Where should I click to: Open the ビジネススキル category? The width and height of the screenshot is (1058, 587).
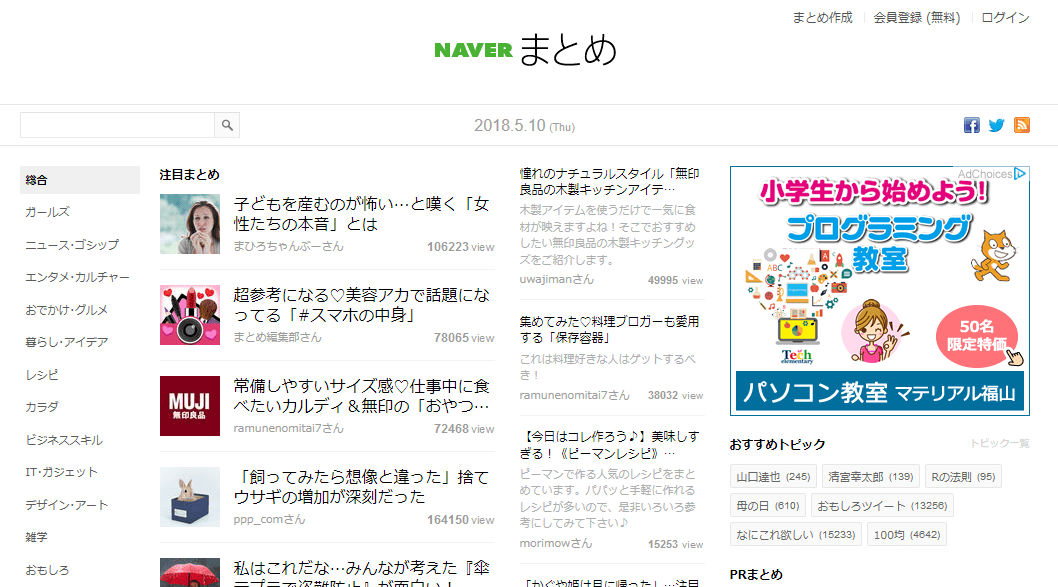click(x=64, y=440)
